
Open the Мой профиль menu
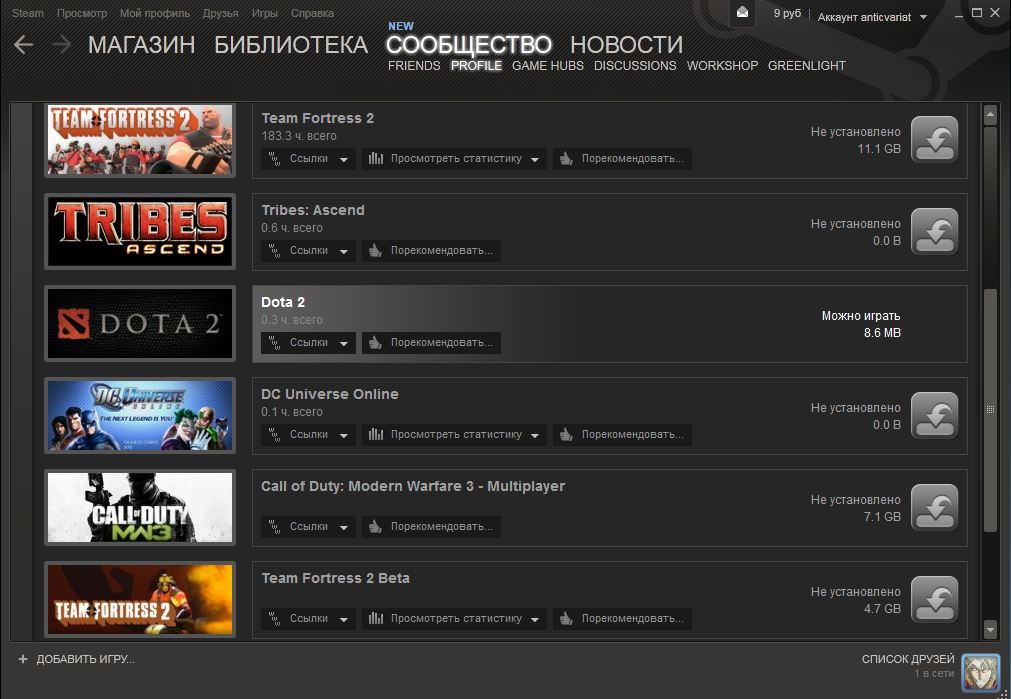pos(155,13)
